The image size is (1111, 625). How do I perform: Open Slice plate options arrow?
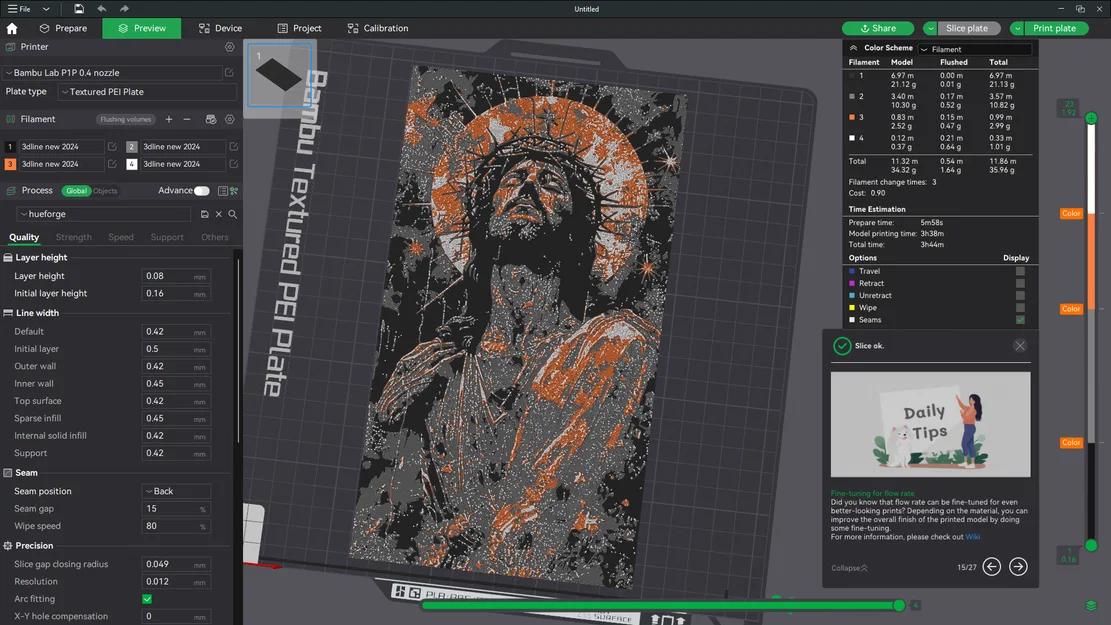point(930,28)
